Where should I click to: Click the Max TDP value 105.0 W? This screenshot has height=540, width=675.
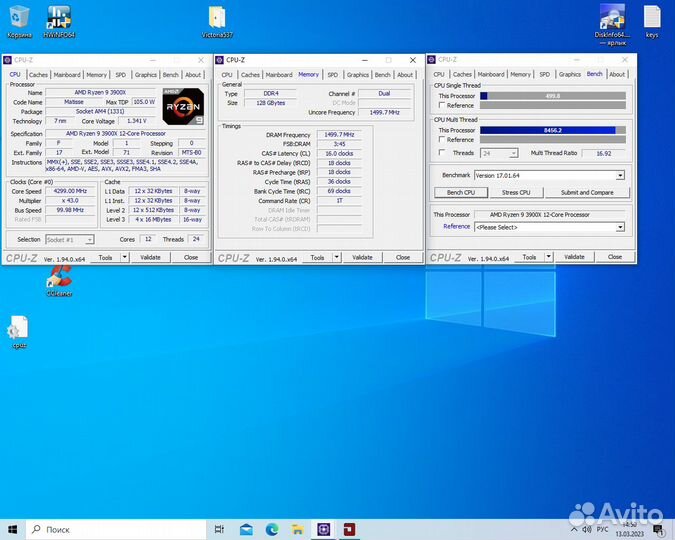pos(144,102)
